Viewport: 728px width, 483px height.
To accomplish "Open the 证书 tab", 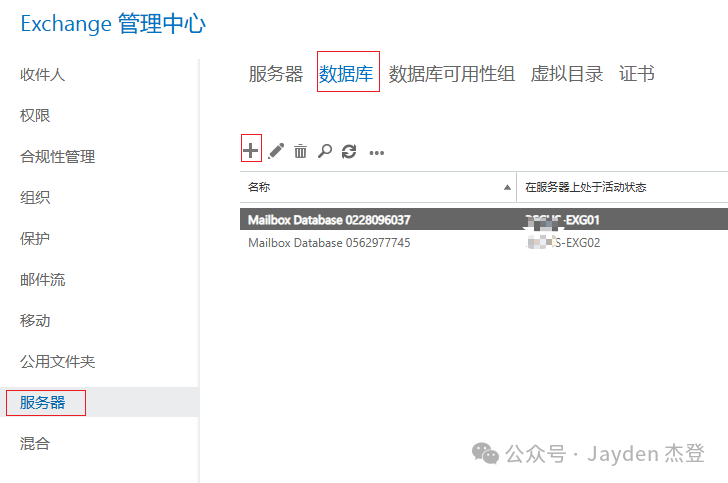I will 637,74.
